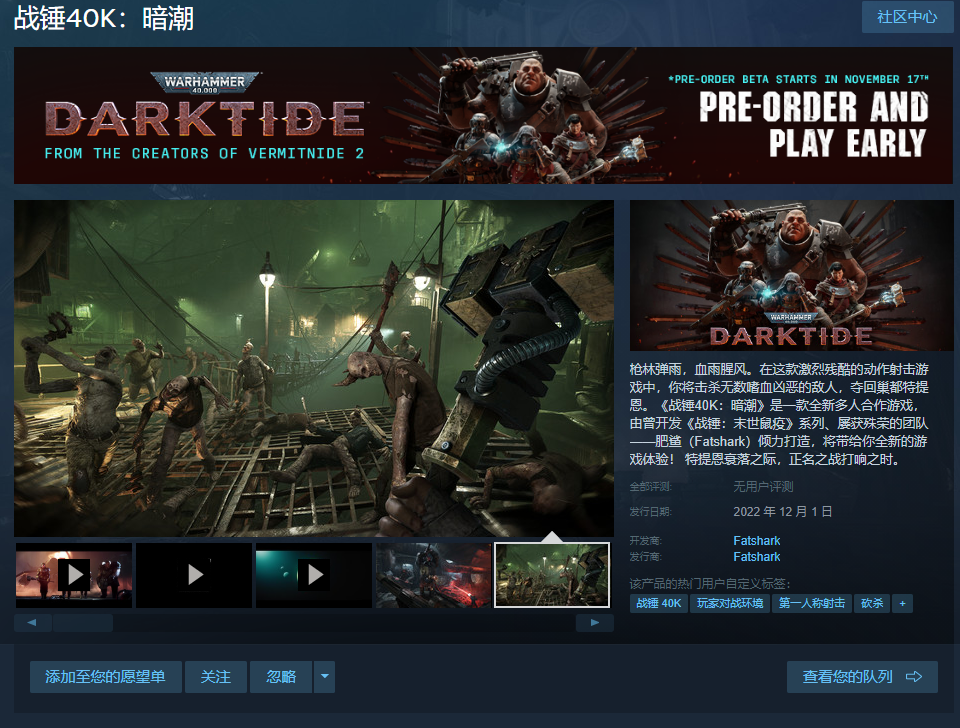Screen dimensions: 960x728
Task: Open the main large game screenshot
Action: [x=313, y=369]
